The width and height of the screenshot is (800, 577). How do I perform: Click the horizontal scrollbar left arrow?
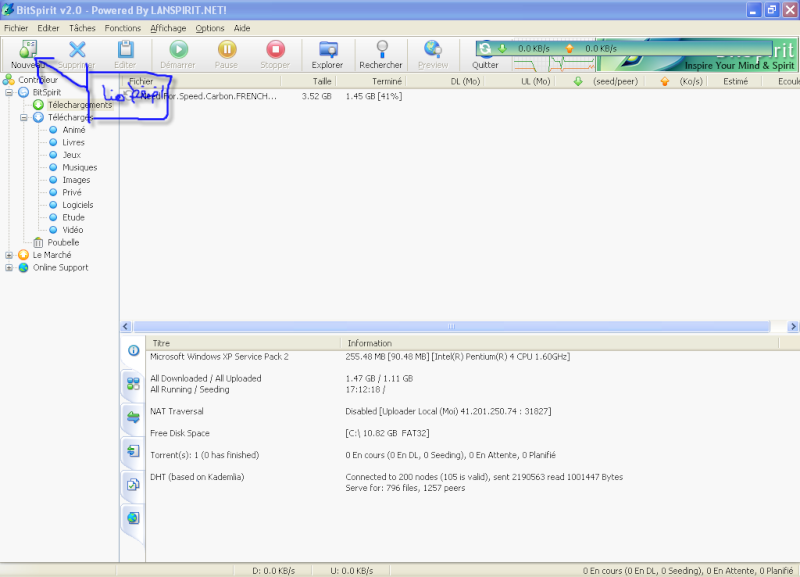tap(126, 327)
